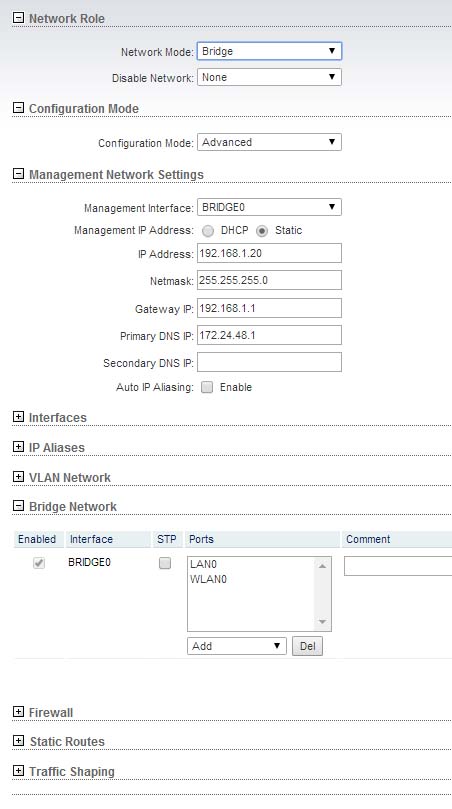Open the Configuration Mode dropdown
The image size is (452, 809).
[269, 142]
